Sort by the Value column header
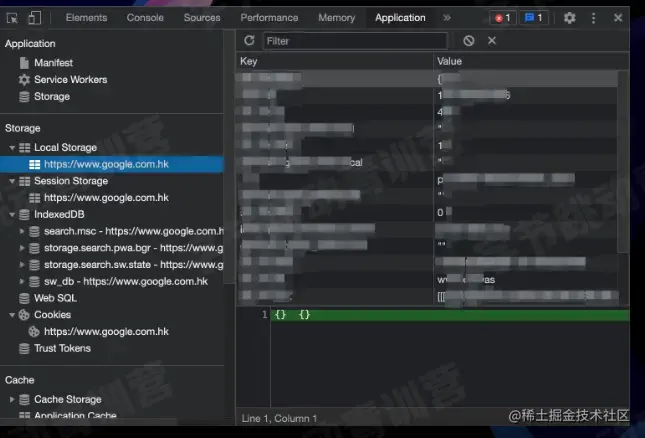The image size is (645, 438). (x=531, y=61)
